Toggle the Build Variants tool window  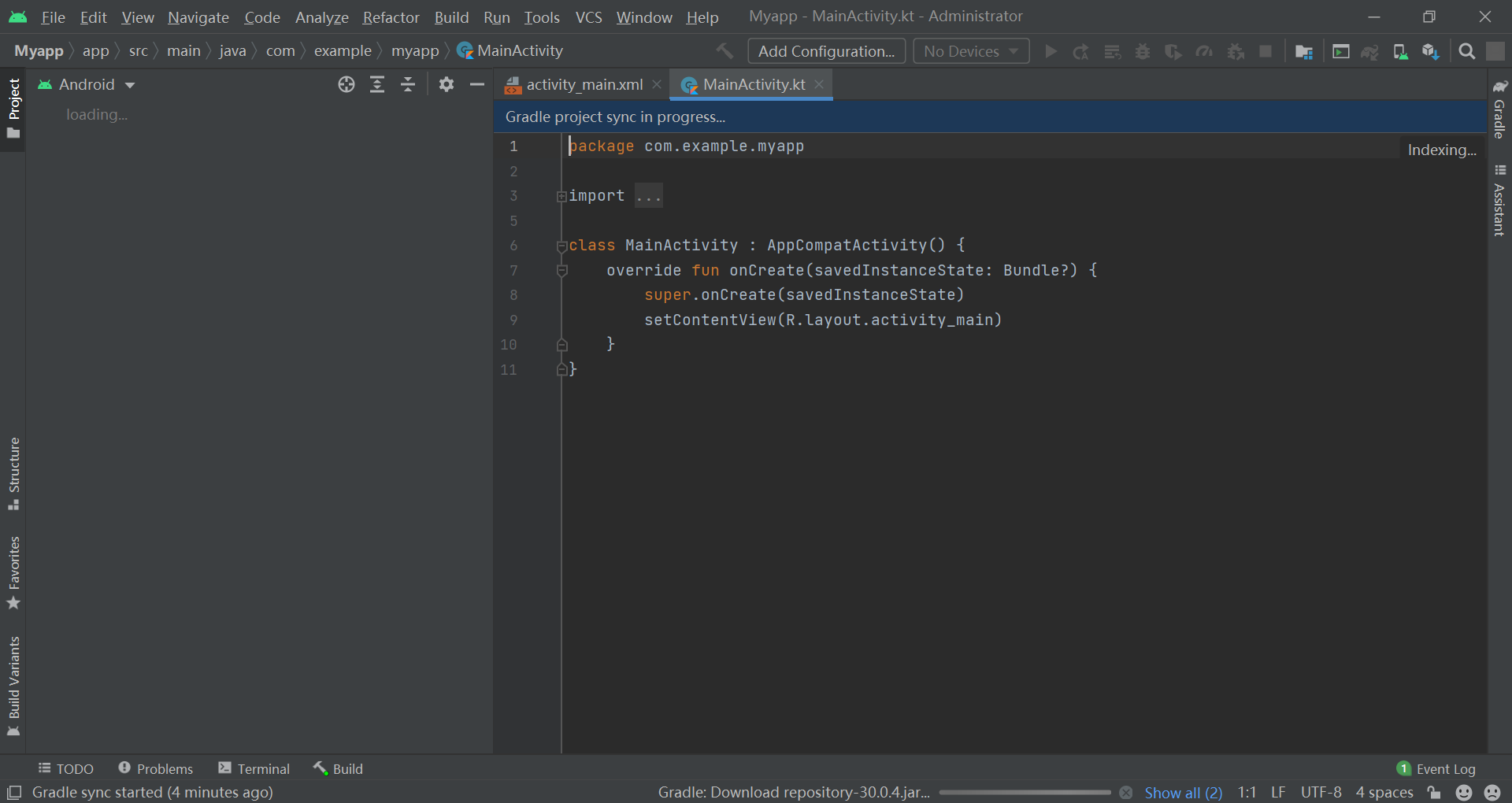coord(13,686)
